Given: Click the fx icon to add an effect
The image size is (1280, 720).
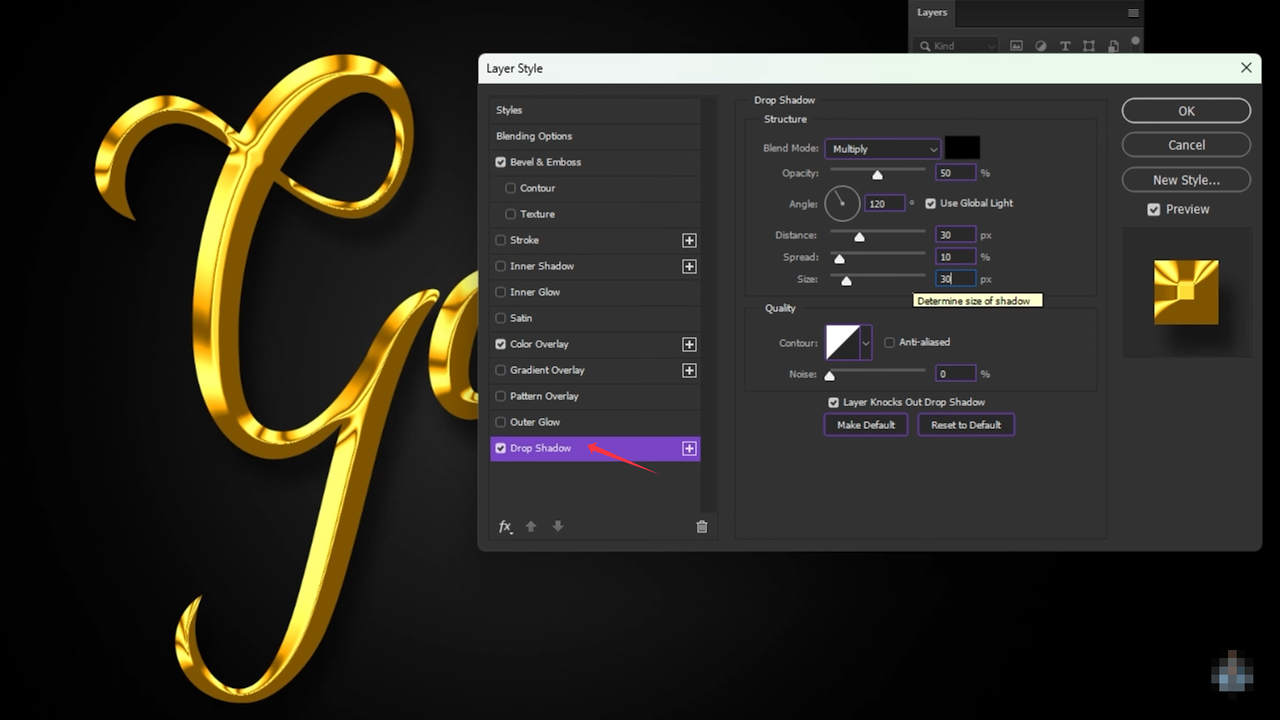Looking at the screenshot, I should tap(505, 526).
